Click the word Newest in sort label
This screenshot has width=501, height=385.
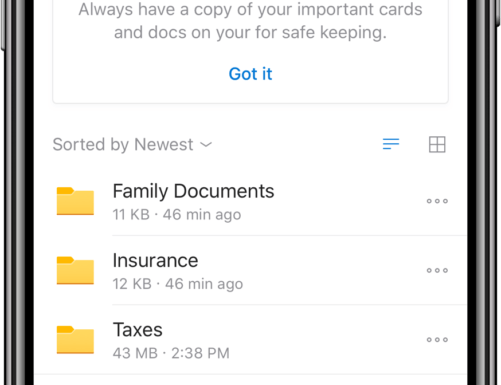click(163, 145)
